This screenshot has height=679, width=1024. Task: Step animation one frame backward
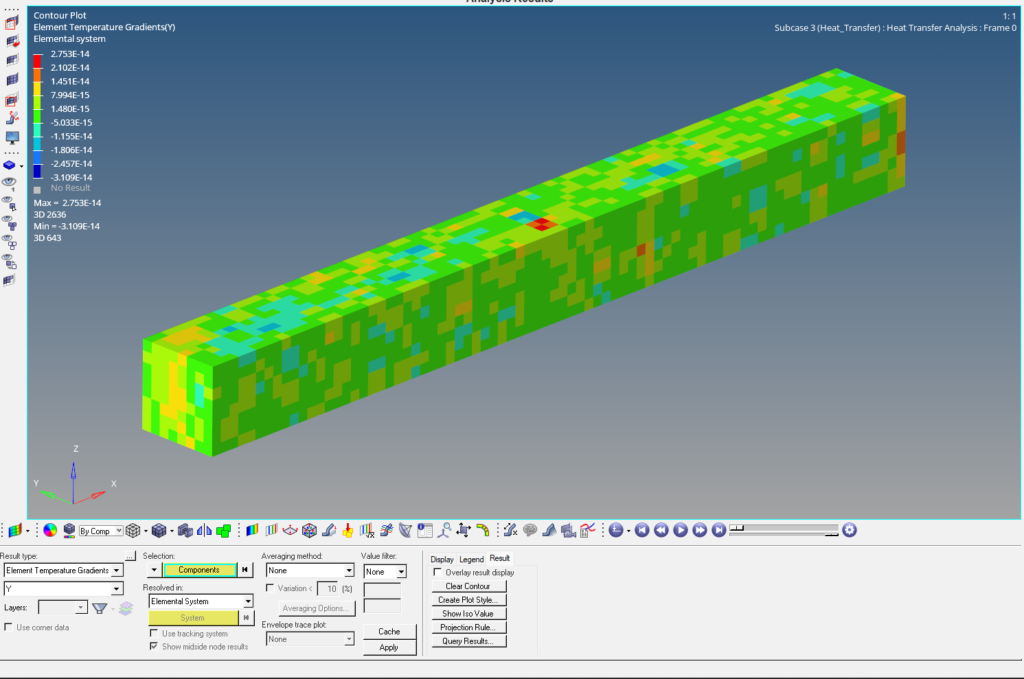point(661,530)
